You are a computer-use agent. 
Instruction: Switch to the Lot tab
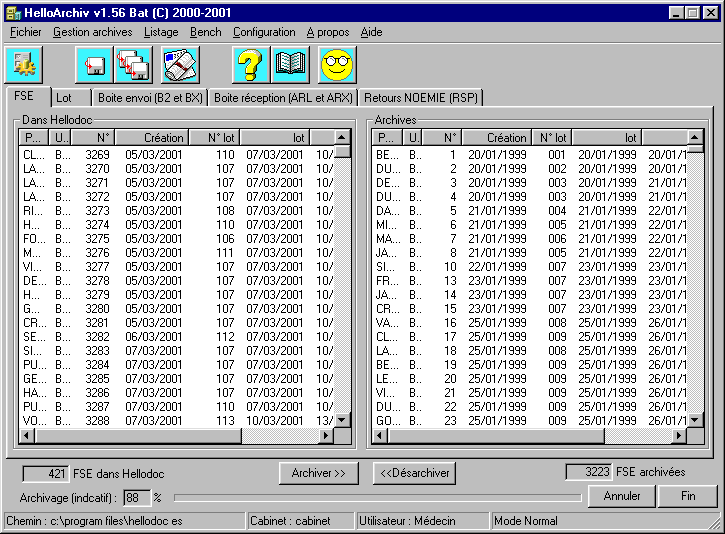click(70, 98)
